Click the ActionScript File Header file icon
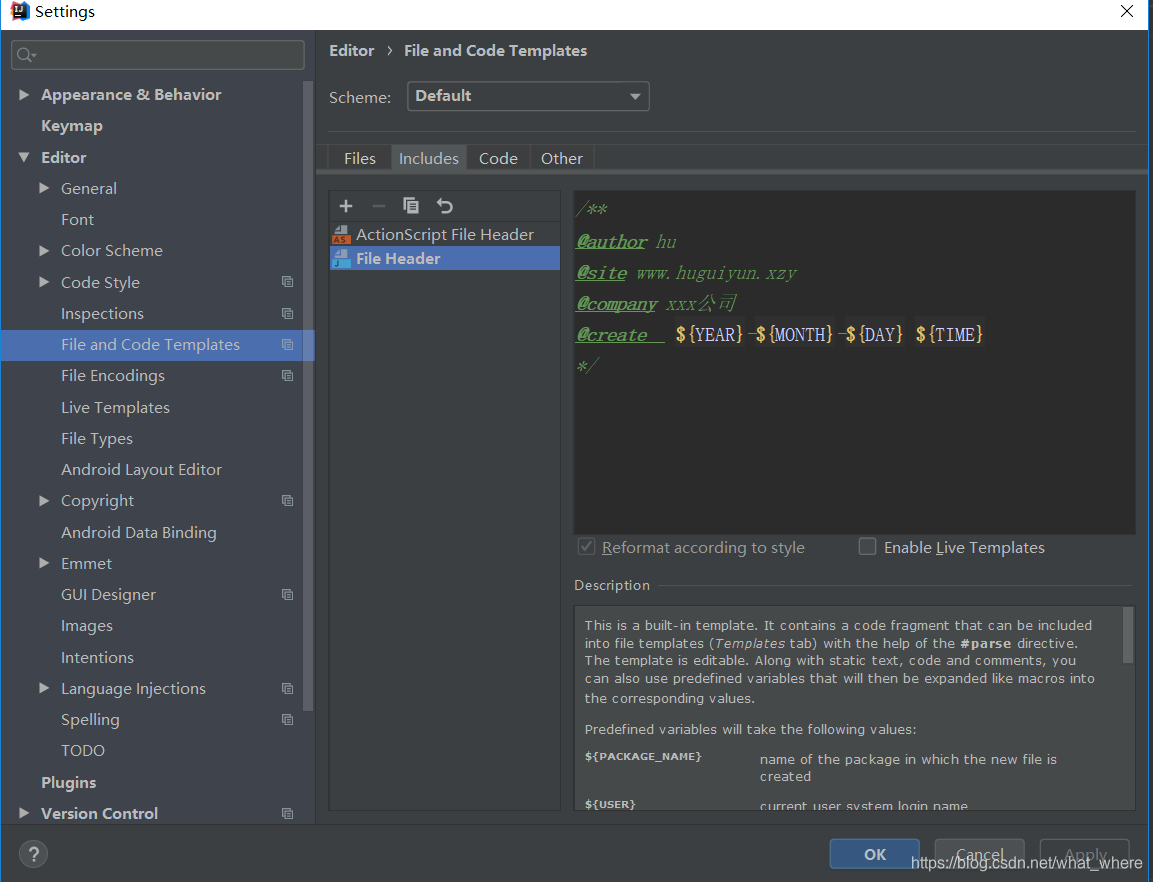 click(340, 235)
